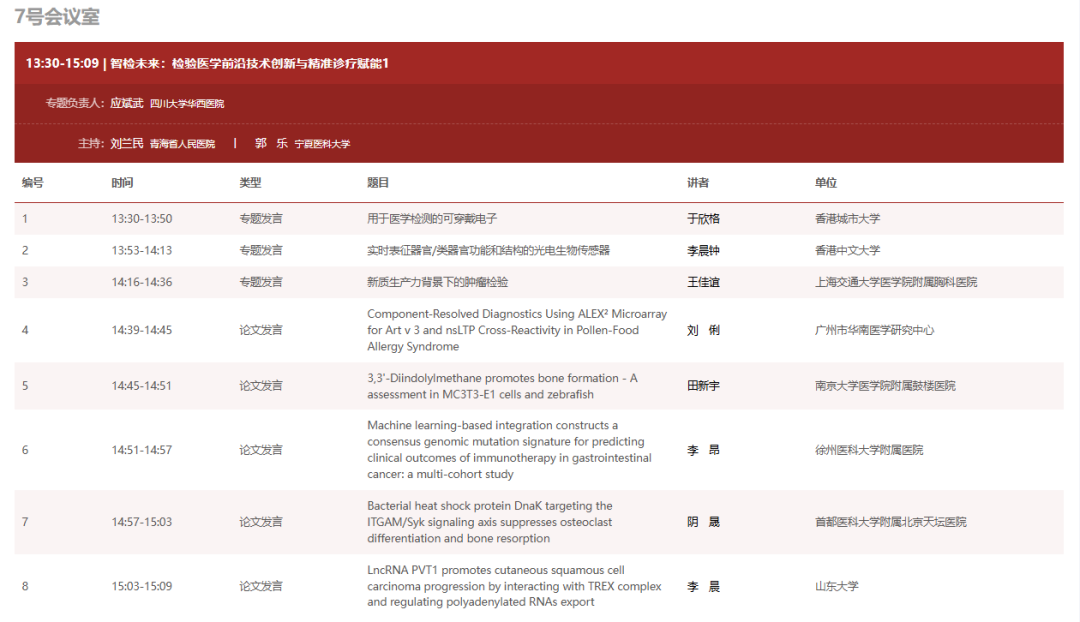
Task: Click 论文发言 type in row 6
Action: click(x=260, y=450)
